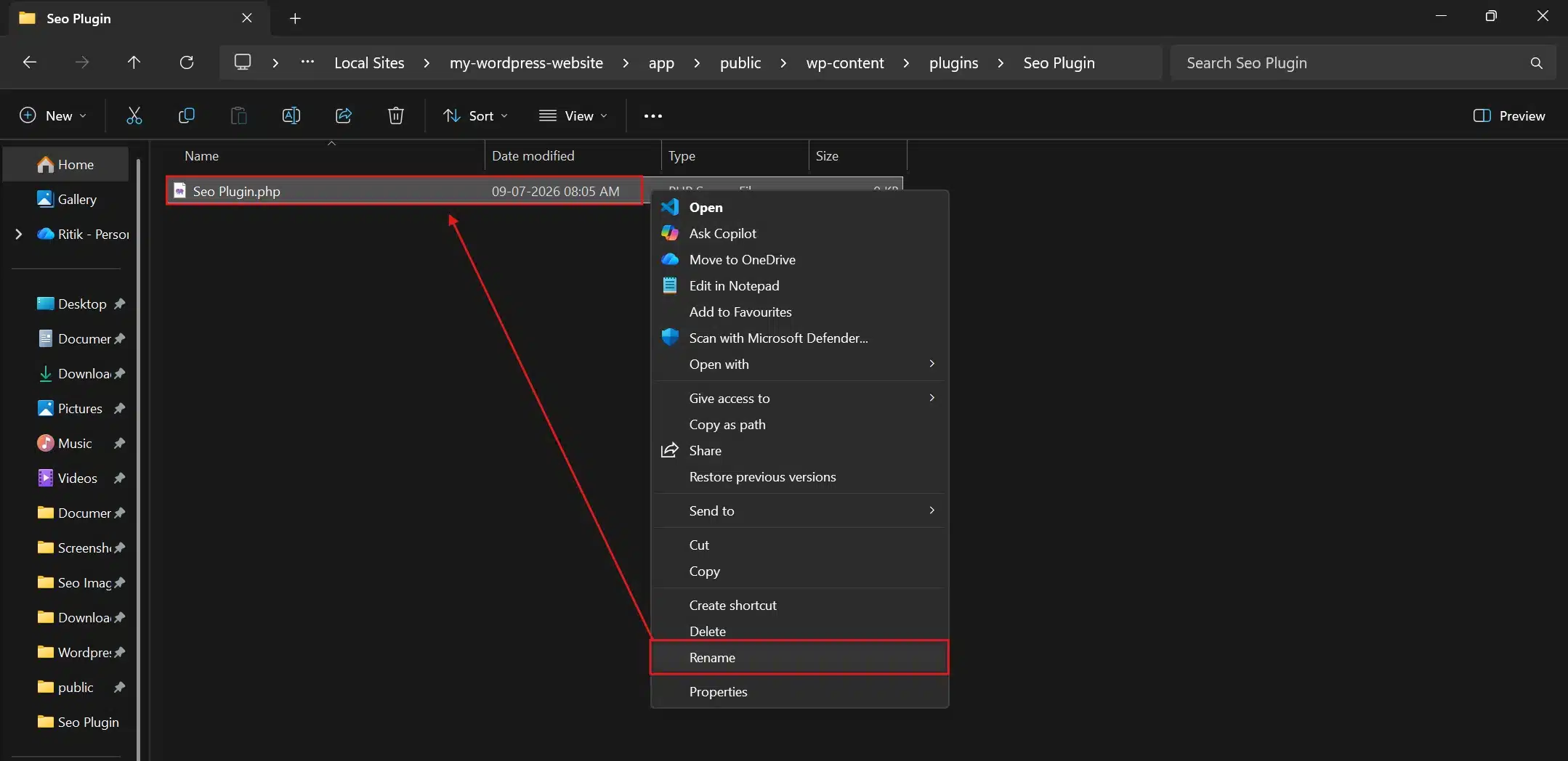Click the search magnifier icon
Viewport: 1568px width, 761px height.
[1536, 63]
